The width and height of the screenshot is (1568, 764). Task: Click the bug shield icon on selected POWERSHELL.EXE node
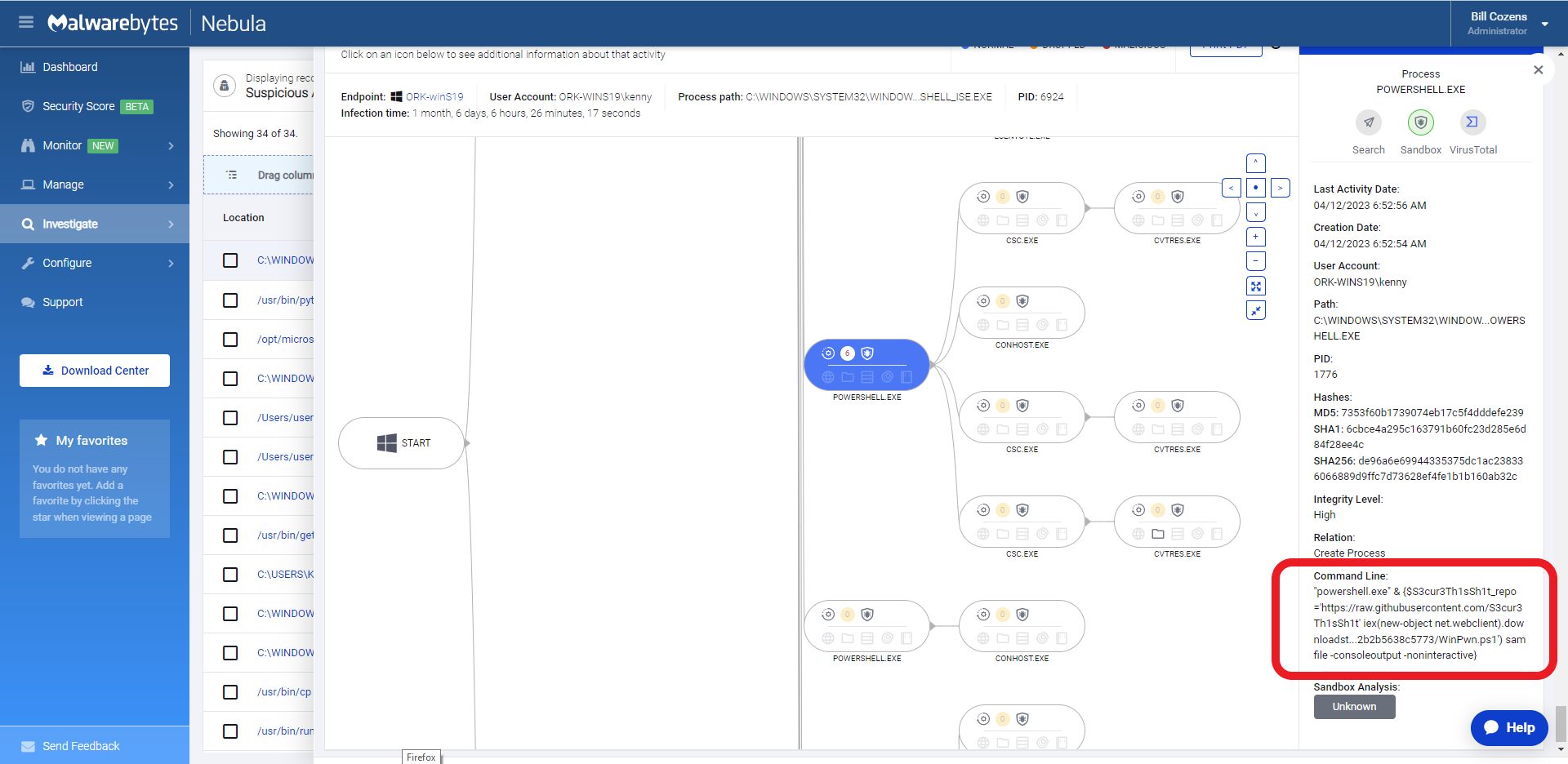tap(867, 353)
